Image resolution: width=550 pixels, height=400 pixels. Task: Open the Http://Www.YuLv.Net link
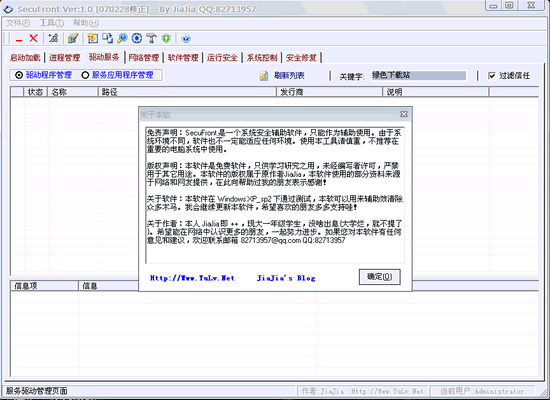[192, 278]
